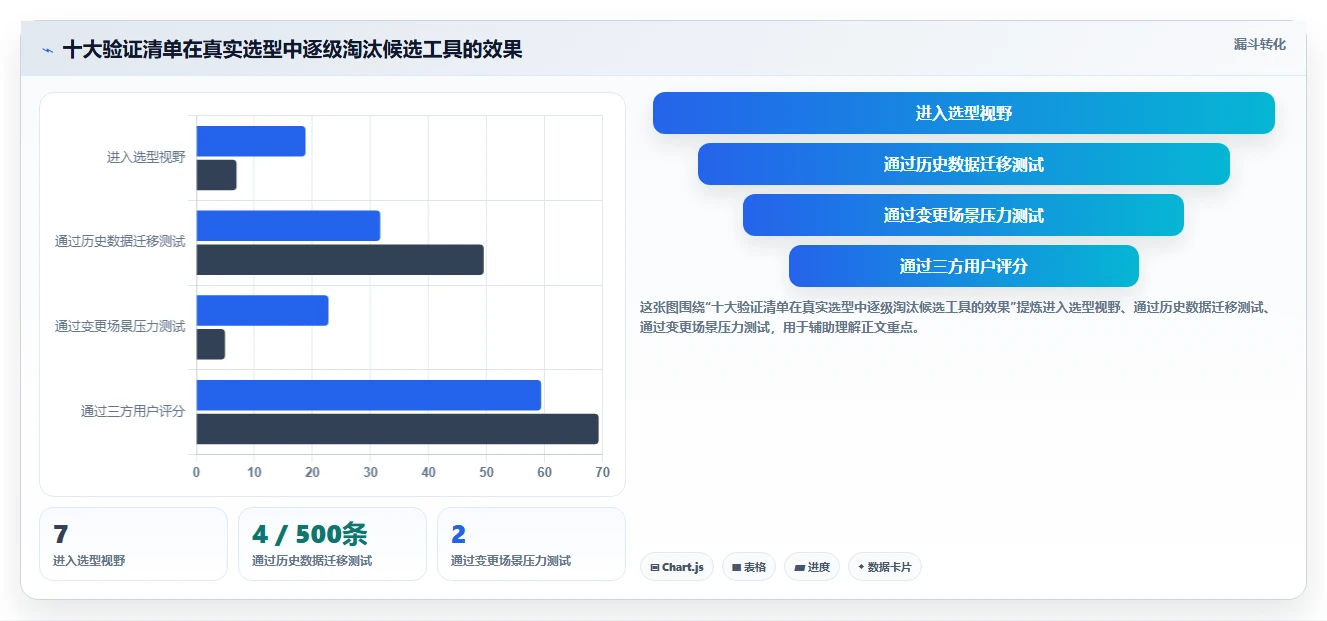Click the x-axis tick label 10

pyautogui.click(x=254, y=472)
